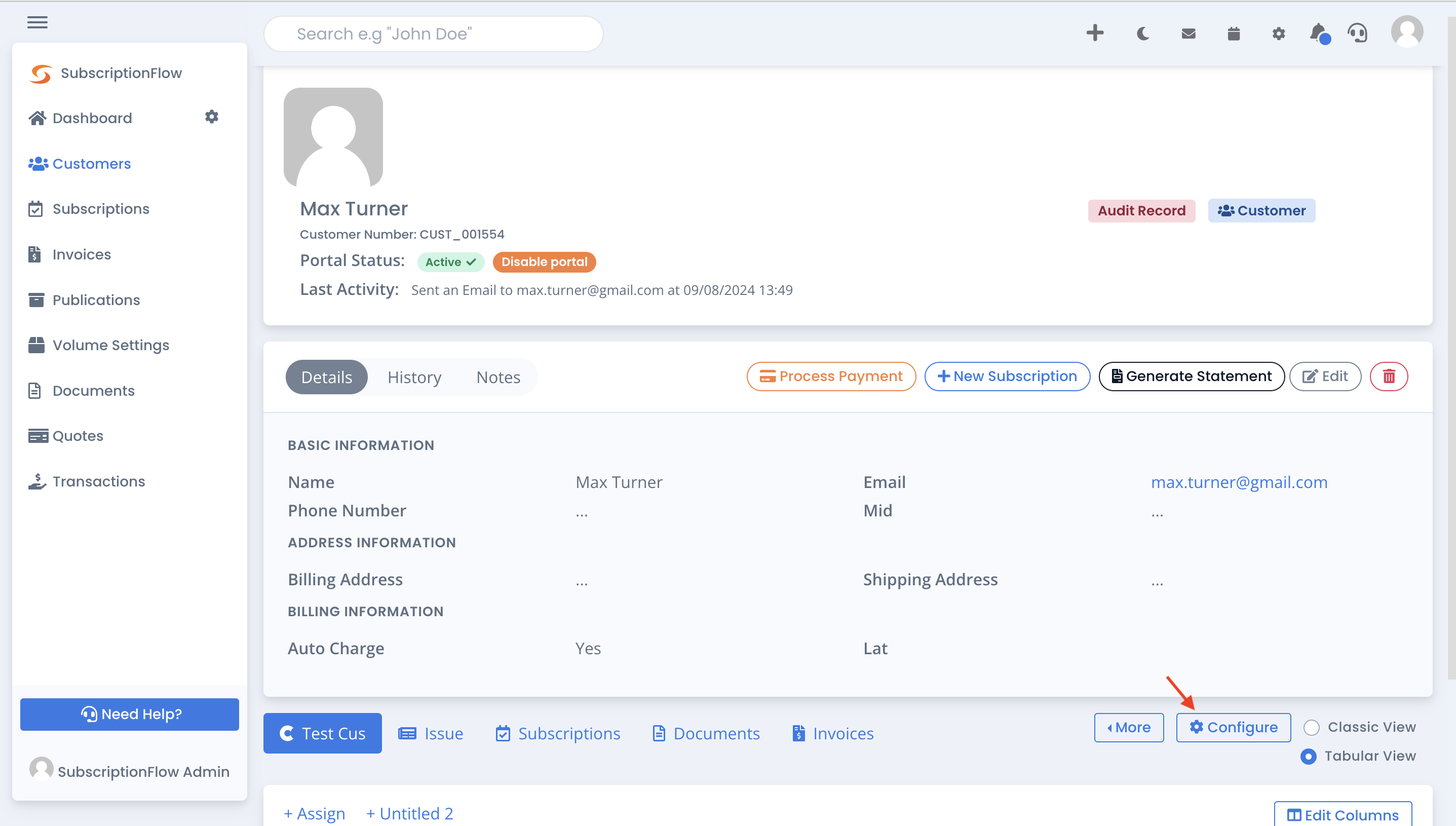
Task: Toggle dark mode with the moon icon
Action: [1141, 33]
